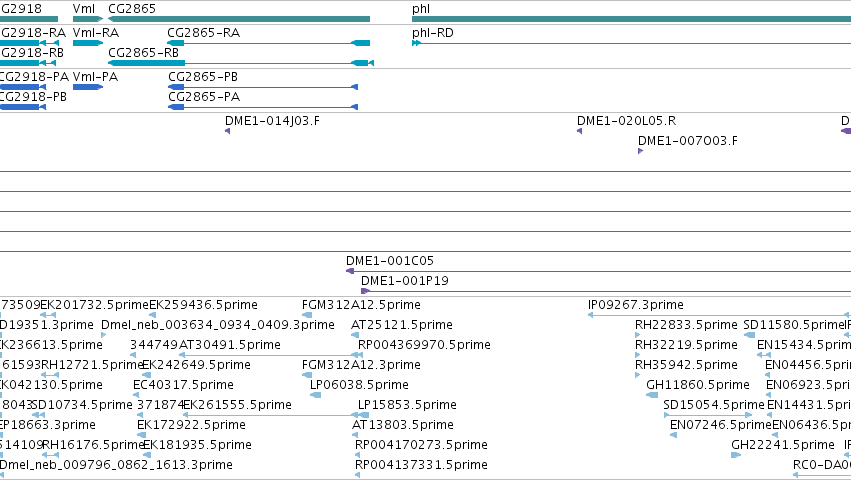This screenshot has height=480, width=851.
Task: Select the phl-RD transcript arrow
Action: pos(631,43)
